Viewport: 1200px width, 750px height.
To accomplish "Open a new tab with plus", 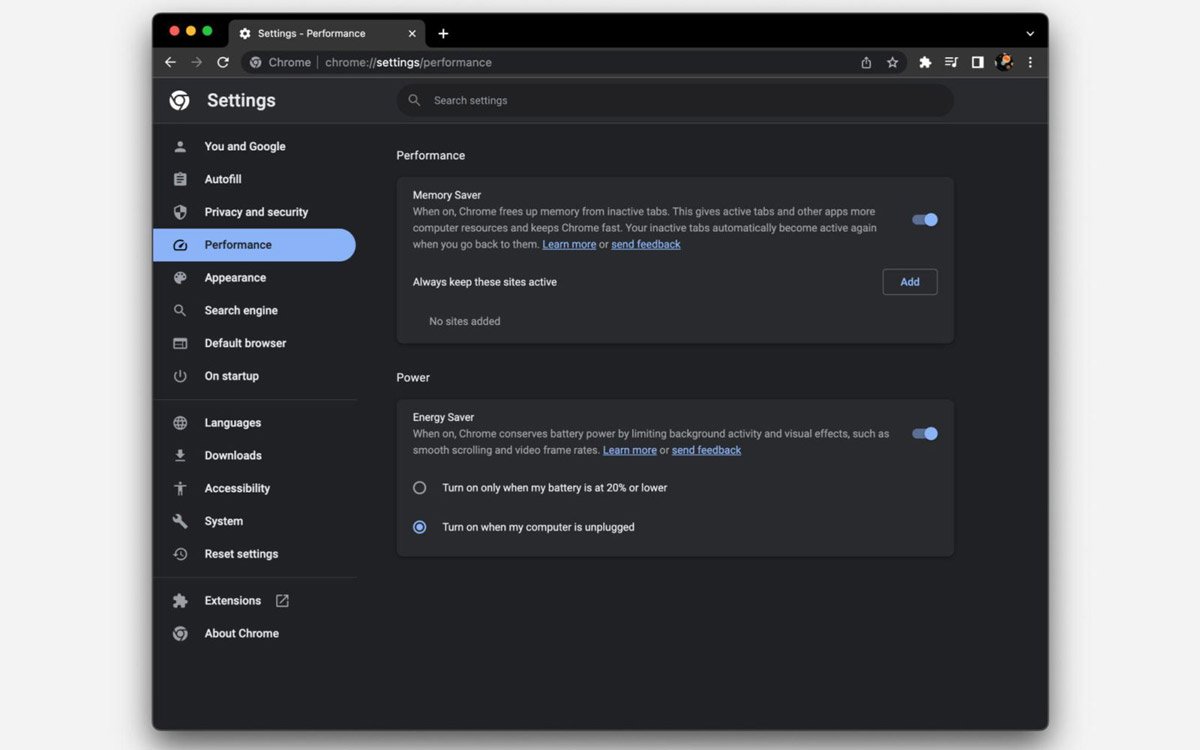I will tap(443, 33).
